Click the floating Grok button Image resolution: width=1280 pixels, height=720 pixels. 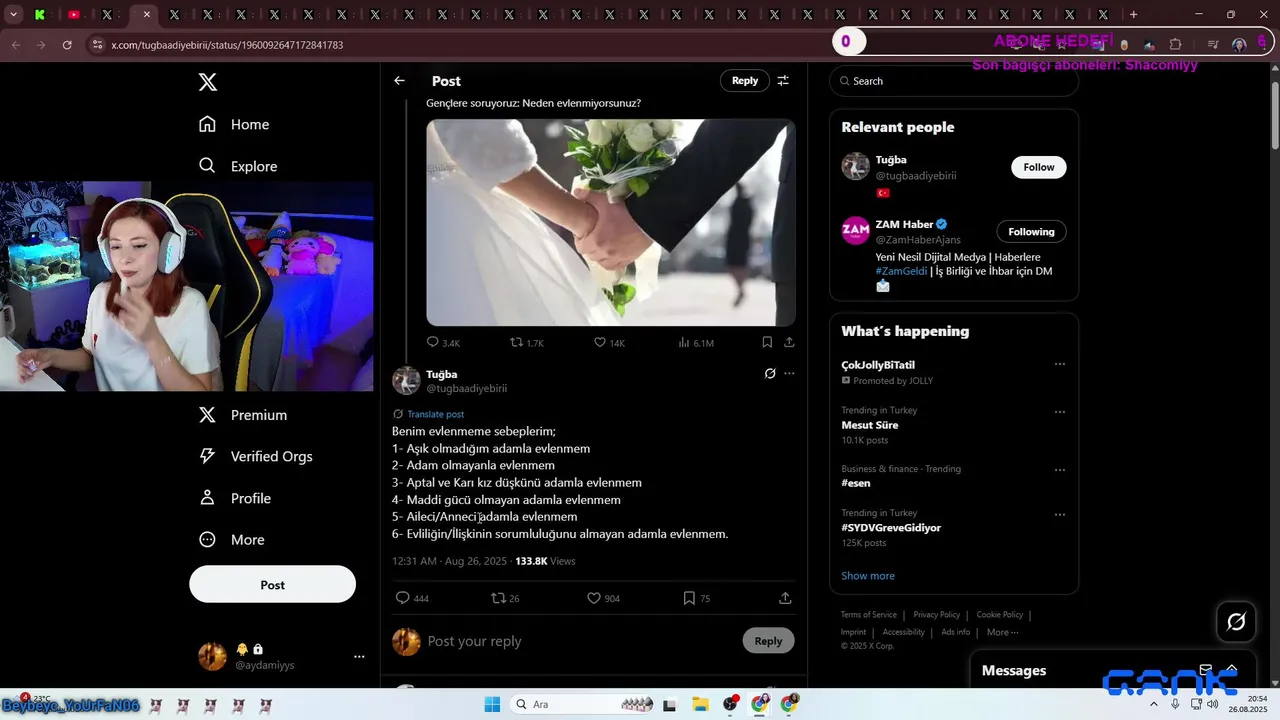click(x=1236, y=622)
